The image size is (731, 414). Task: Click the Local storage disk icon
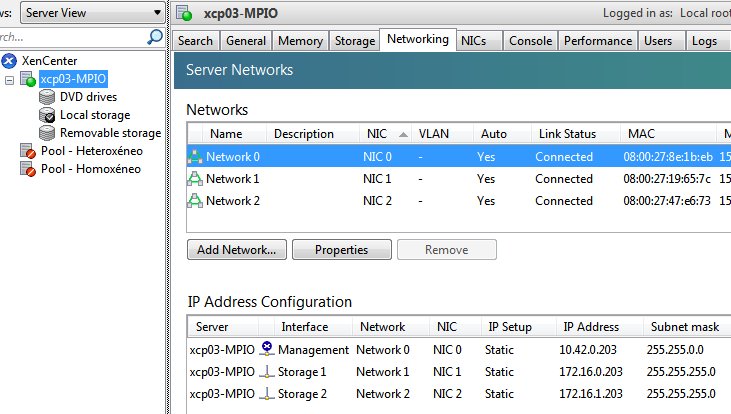click(x=47, y=115)
